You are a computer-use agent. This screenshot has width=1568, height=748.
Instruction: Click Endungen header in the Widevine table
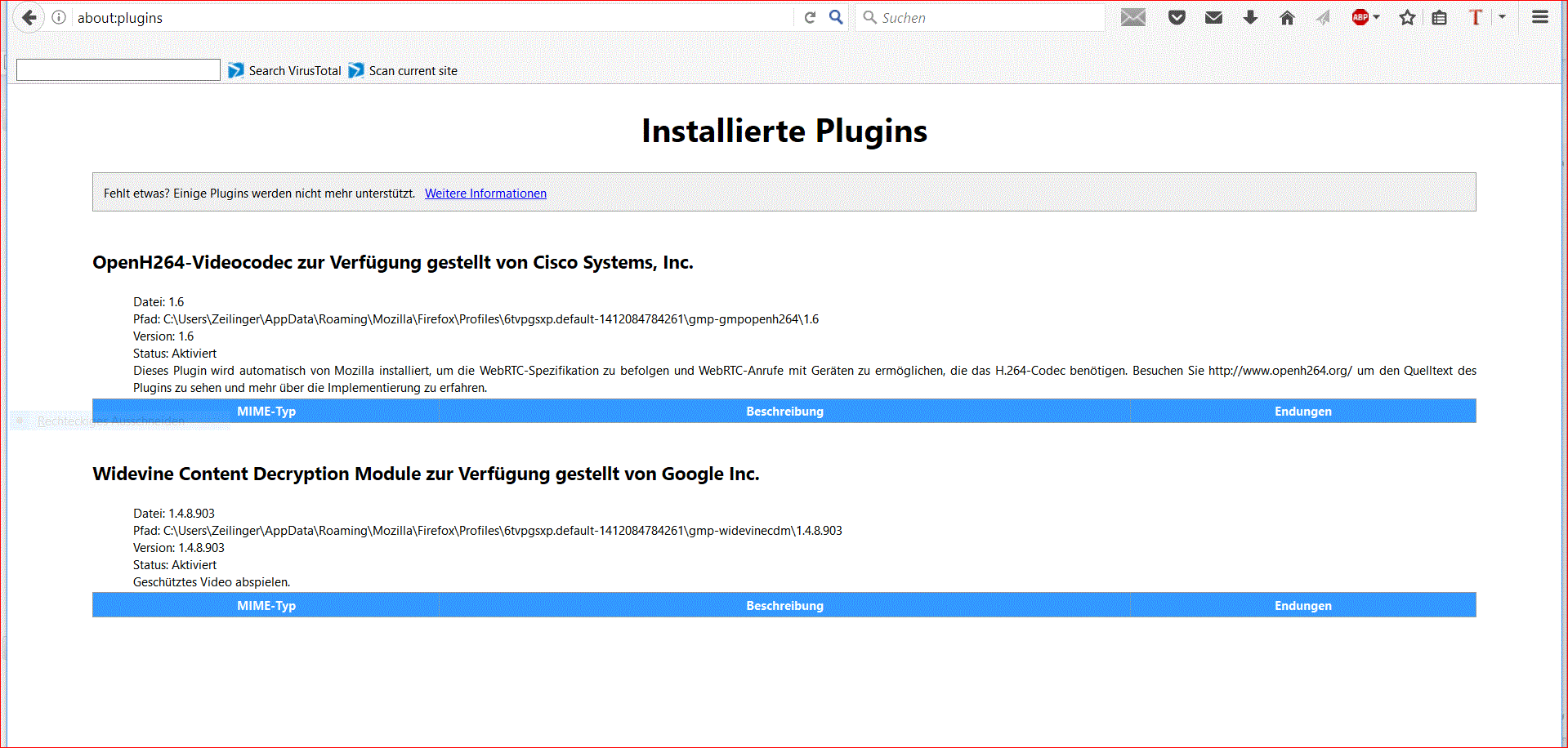[1303, 606]
